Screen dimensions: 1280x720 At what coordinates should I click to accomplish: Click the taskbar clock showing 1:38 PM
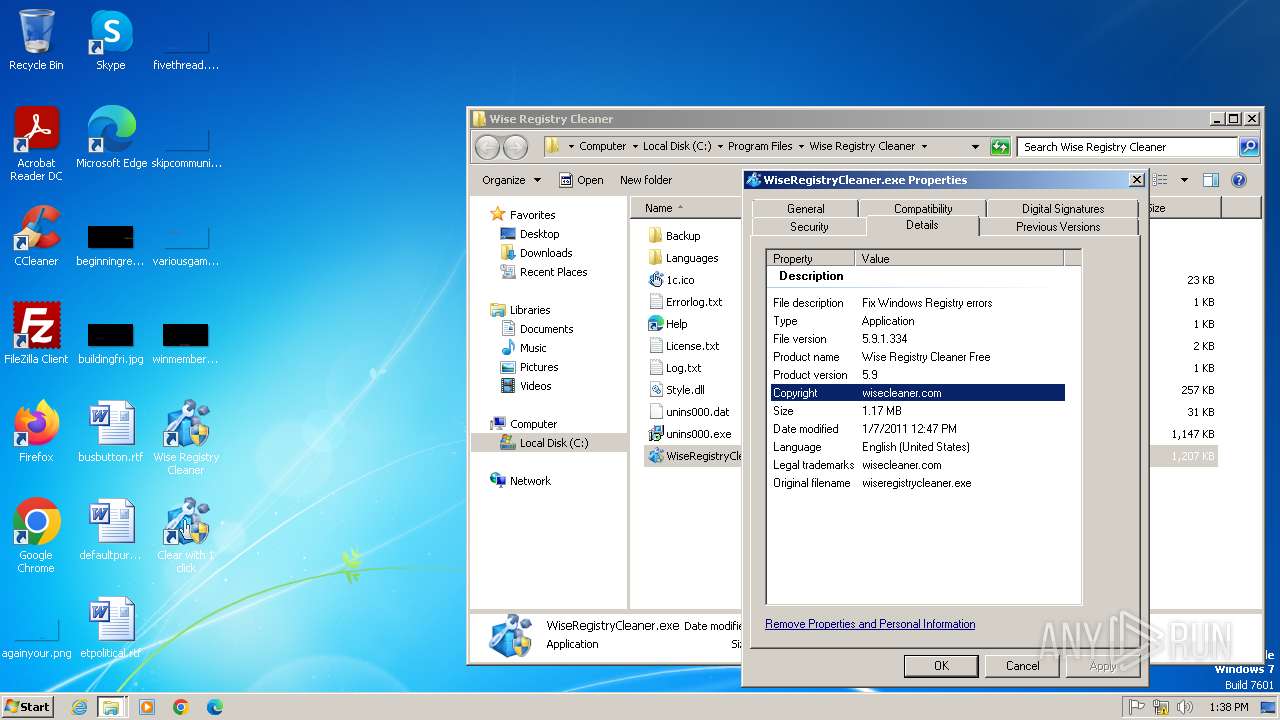click(x=1228, y=707)
